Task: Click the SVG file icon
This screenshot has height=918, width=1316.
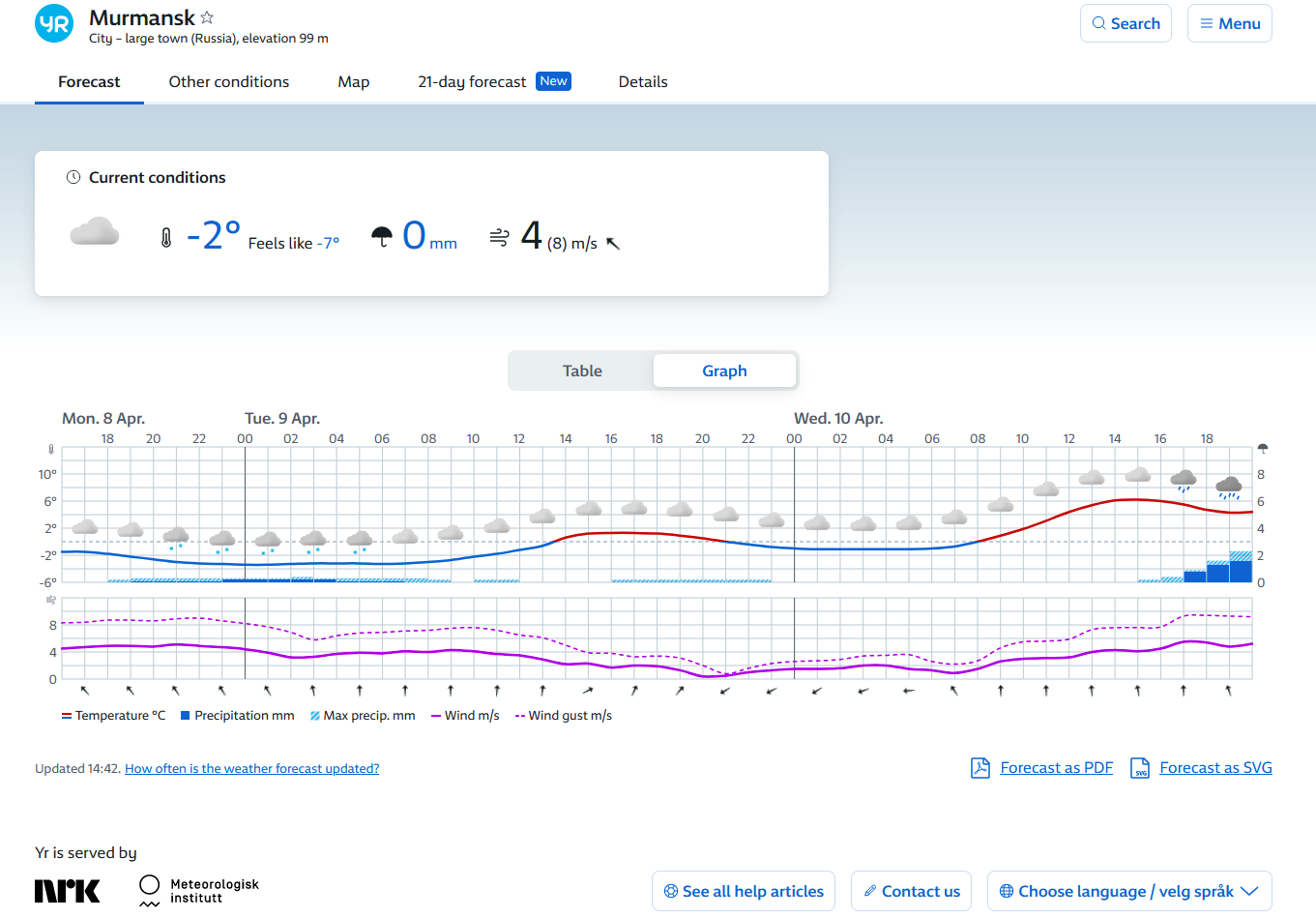Action: tap(1140, 768)
